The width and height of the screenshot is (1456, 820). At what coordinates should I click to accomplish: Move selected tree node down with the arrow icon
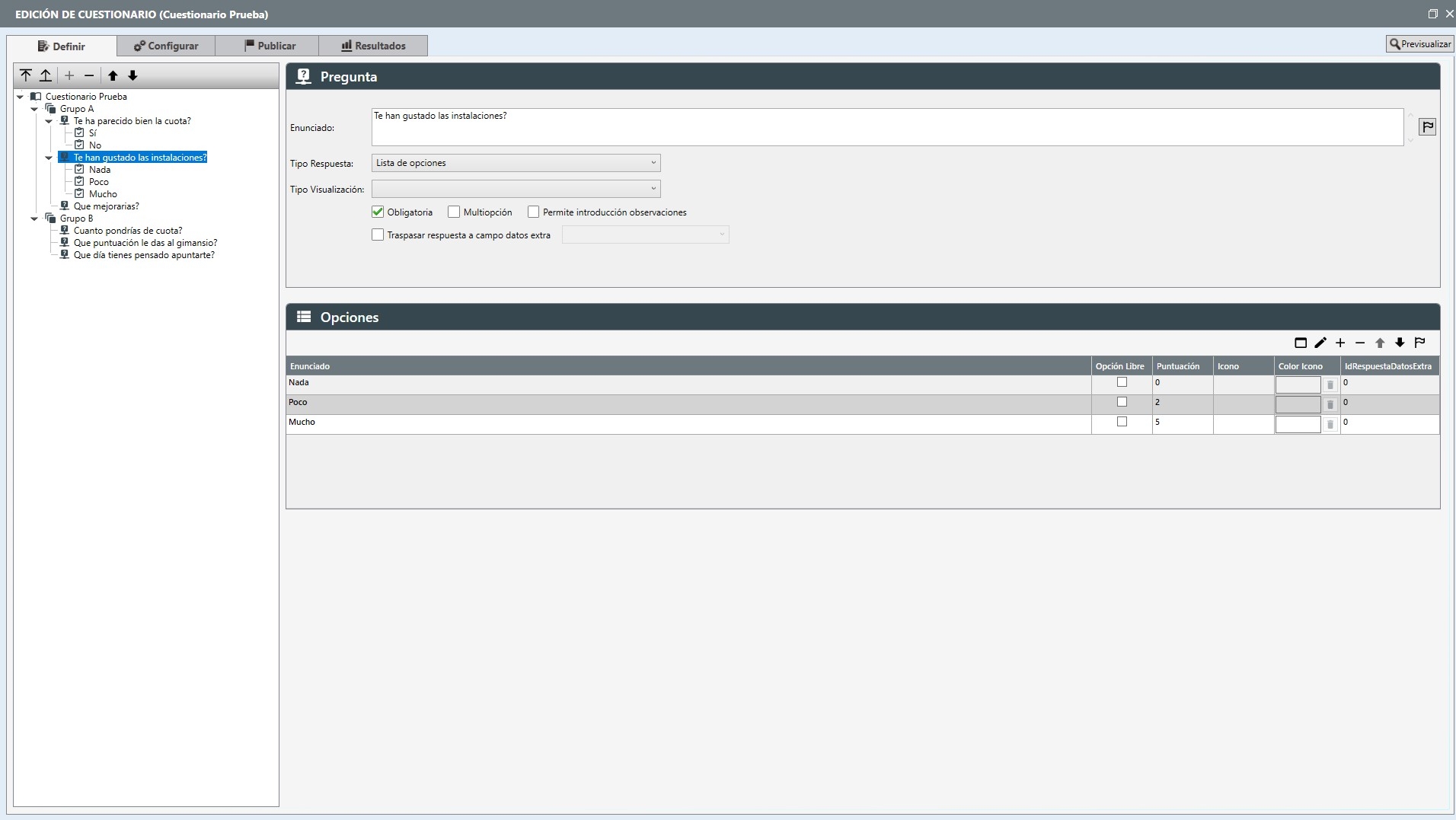133,75
